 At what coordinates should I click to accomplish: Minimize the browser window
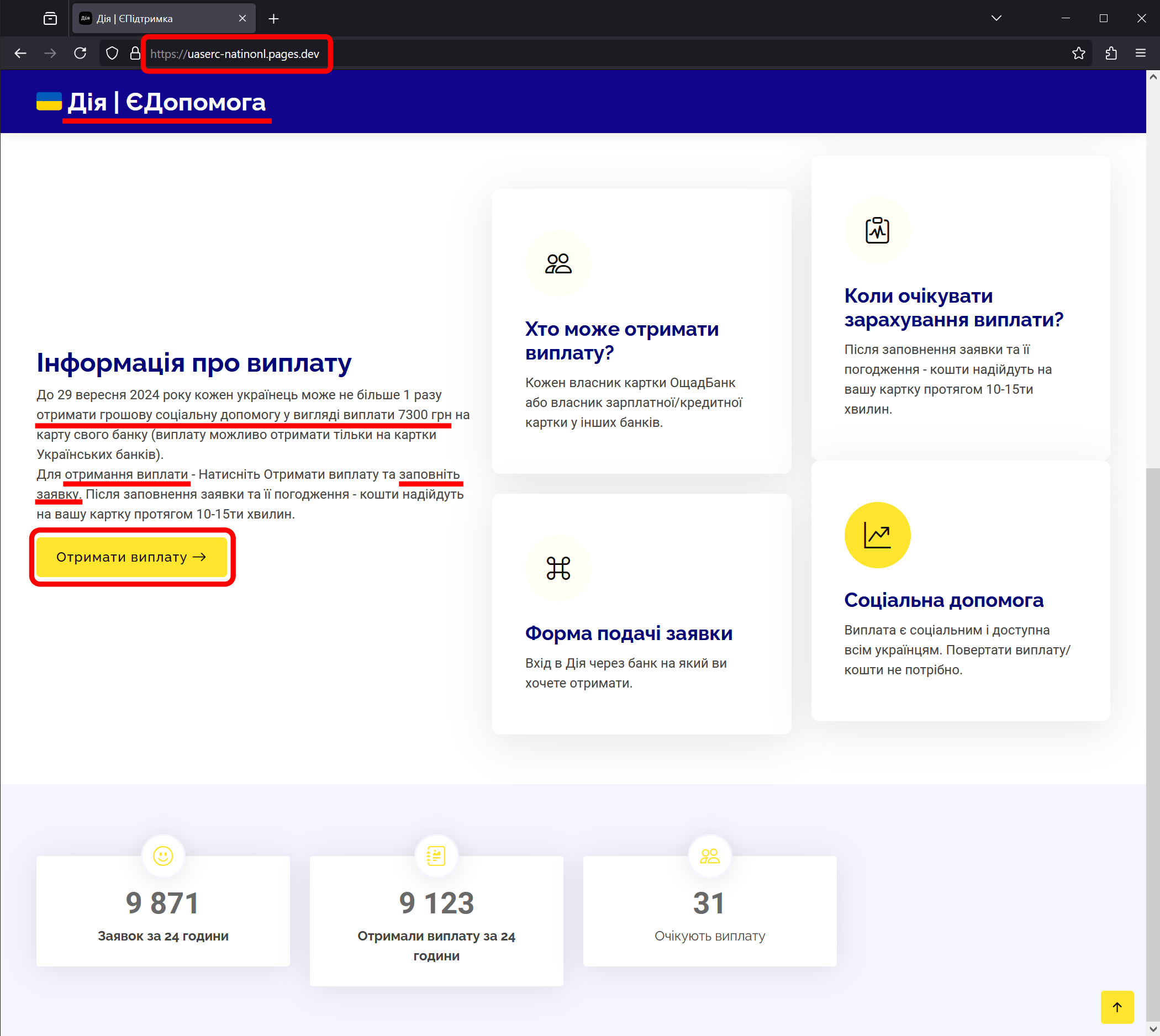coord(1066,18)
